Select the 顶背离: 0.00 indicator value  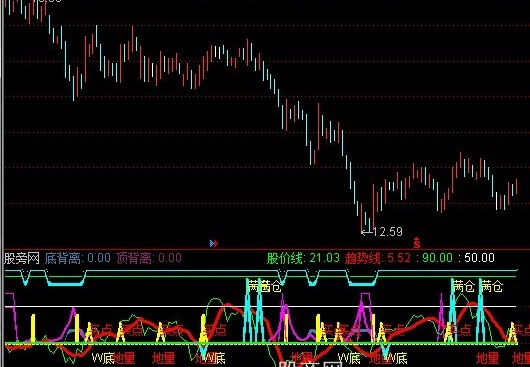tap(149, 258)
